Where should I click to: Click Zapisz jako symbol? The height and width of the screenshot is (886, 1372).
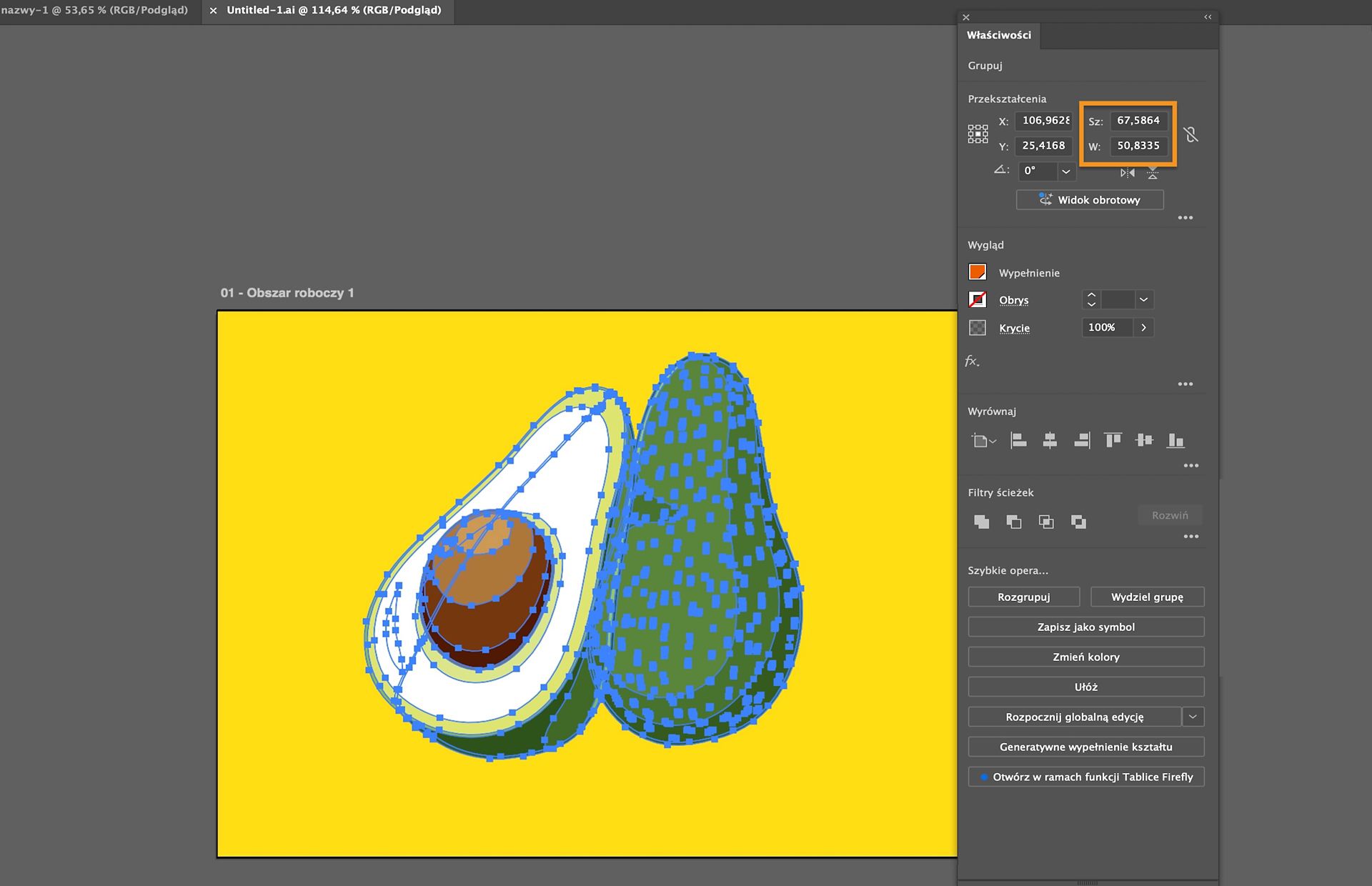coord(1086,627)
